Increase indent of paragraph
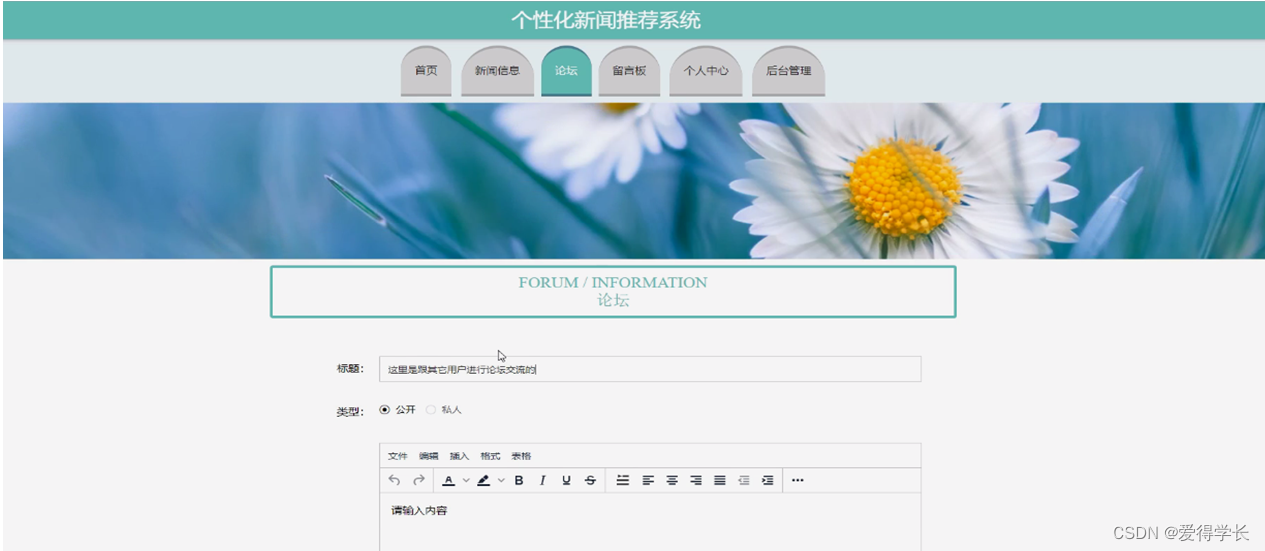Viewport: 1265px width, 551px height. [768, 480]
